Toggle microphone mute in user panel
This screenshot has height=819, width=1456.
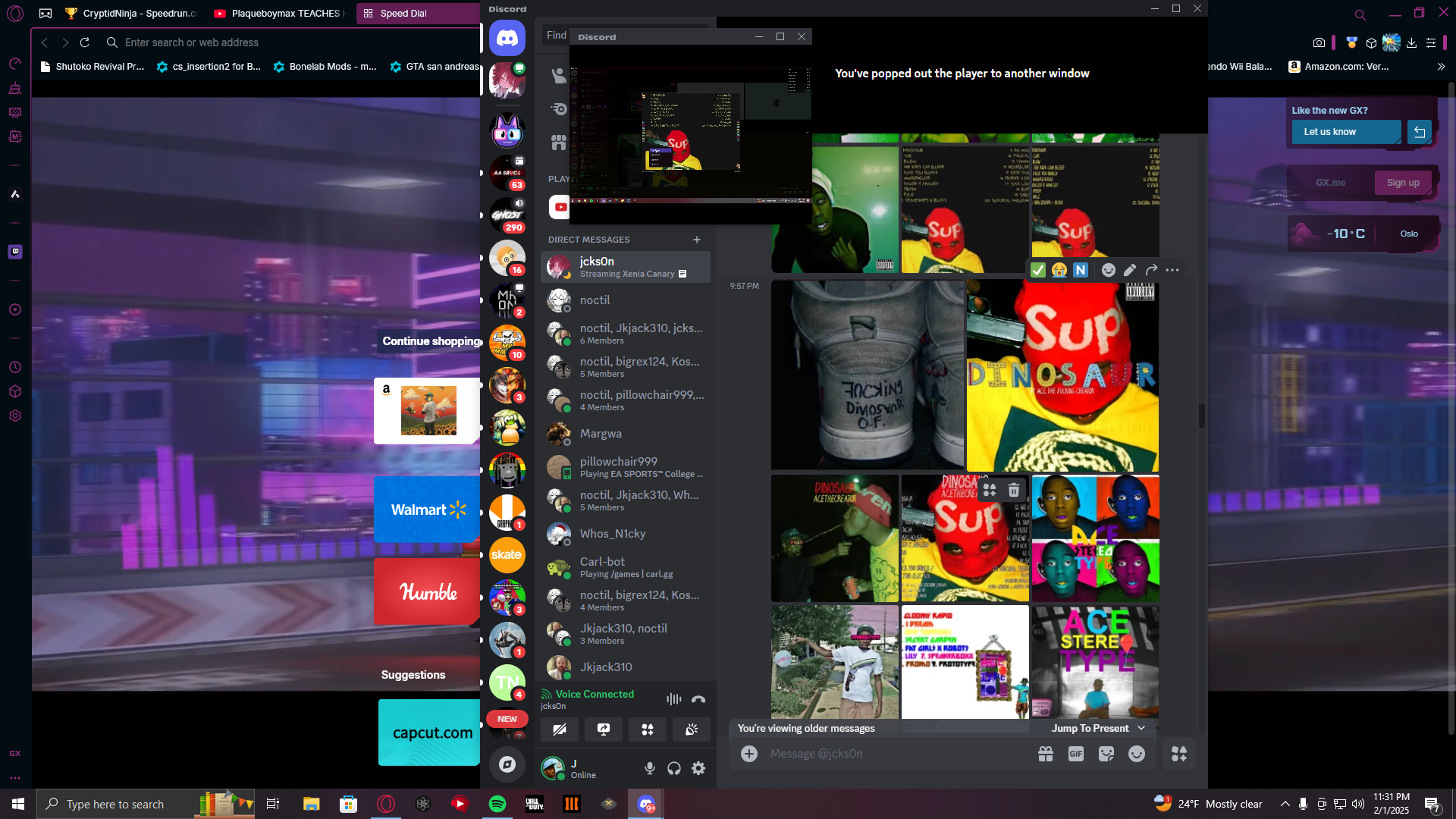pyautogui.click(x=650, y=768)
